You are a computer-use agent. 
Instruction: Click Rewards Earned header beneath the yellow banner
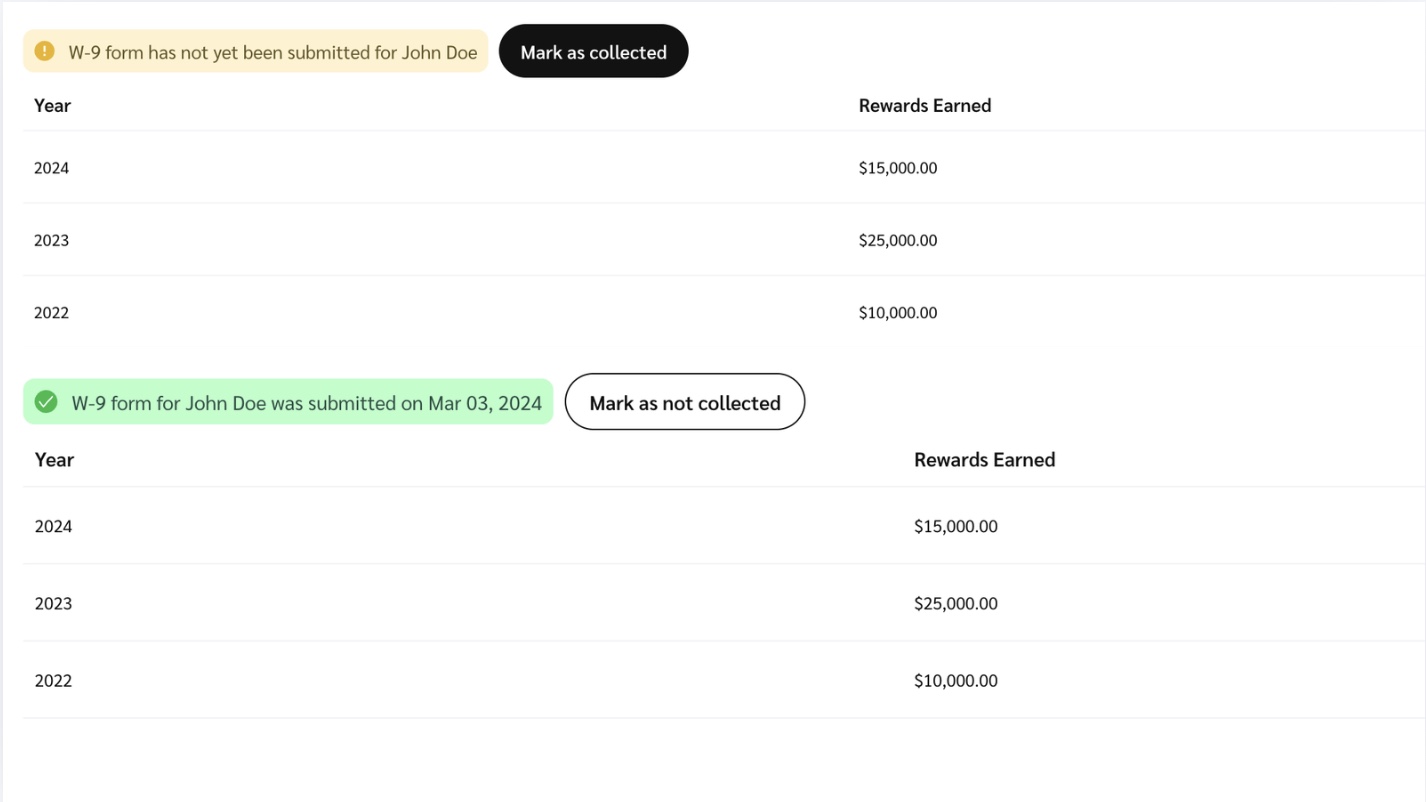click(924, 106)
